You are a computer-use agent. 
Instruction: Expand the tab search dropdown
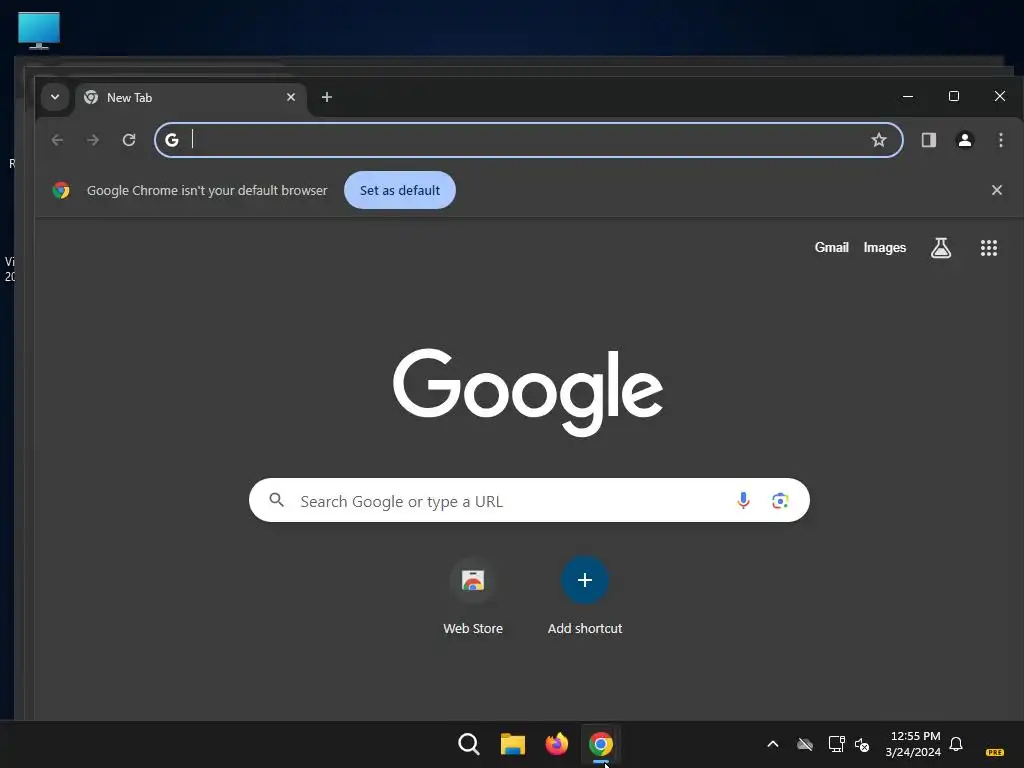55,97
